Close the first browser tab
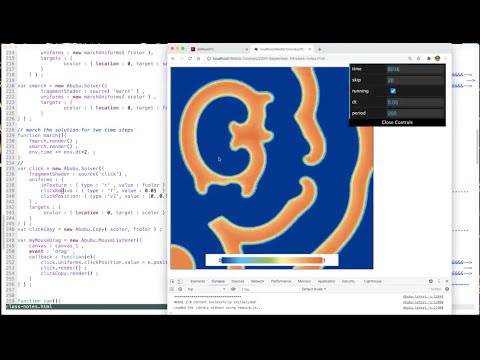 247,49
